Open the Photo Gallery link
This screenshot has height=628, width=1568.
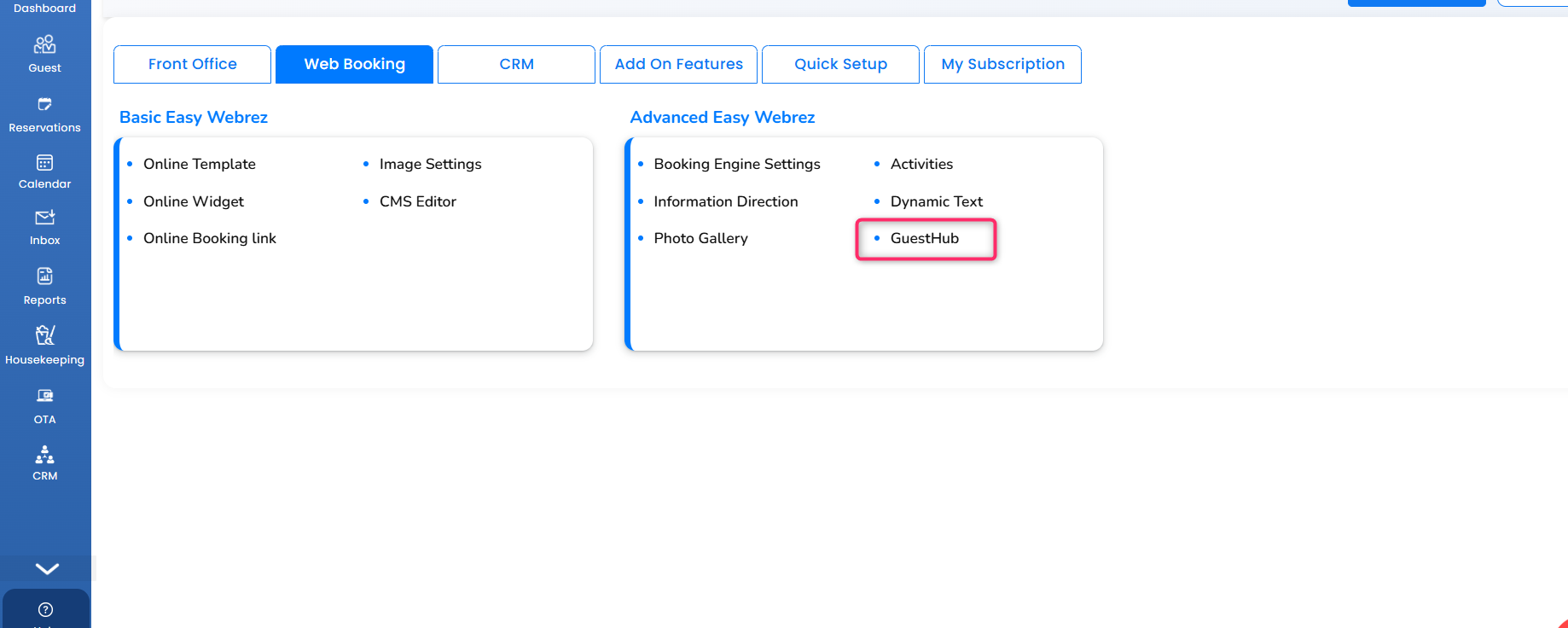pyautogui.click(x=700, y=238)
